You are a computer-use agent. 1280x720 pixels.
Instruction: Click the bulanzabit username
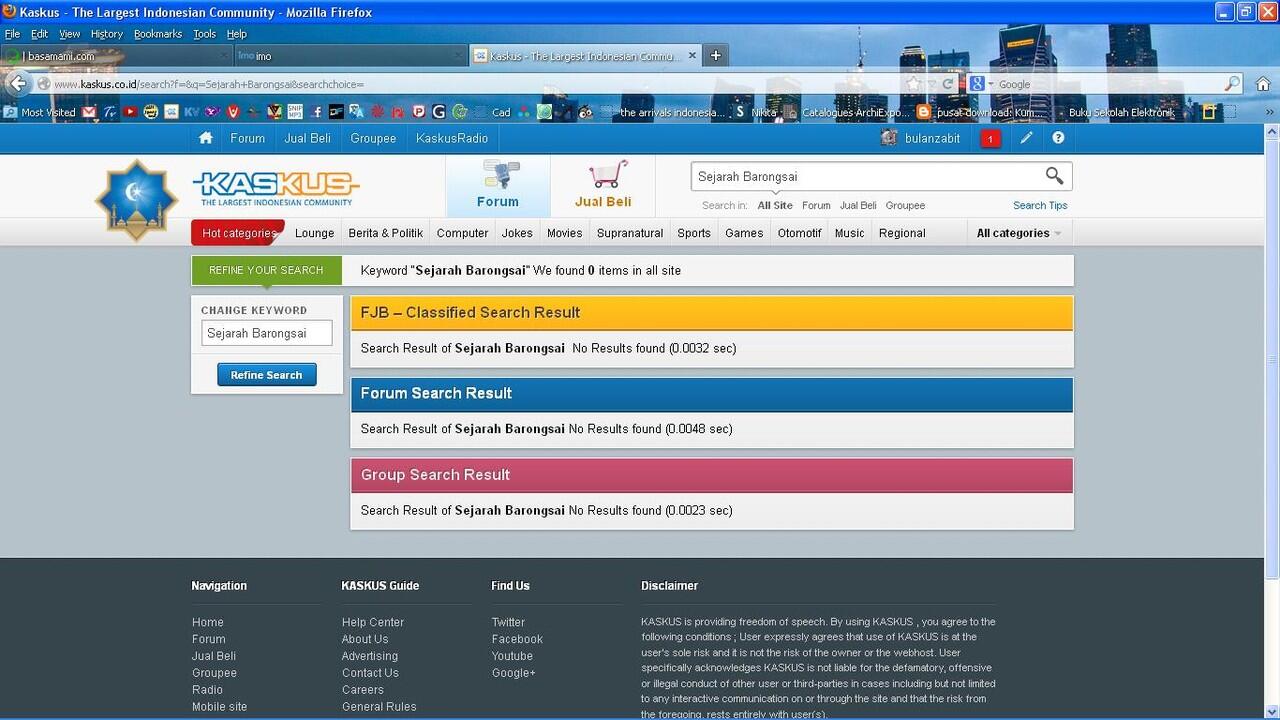(x=932, y=138)
